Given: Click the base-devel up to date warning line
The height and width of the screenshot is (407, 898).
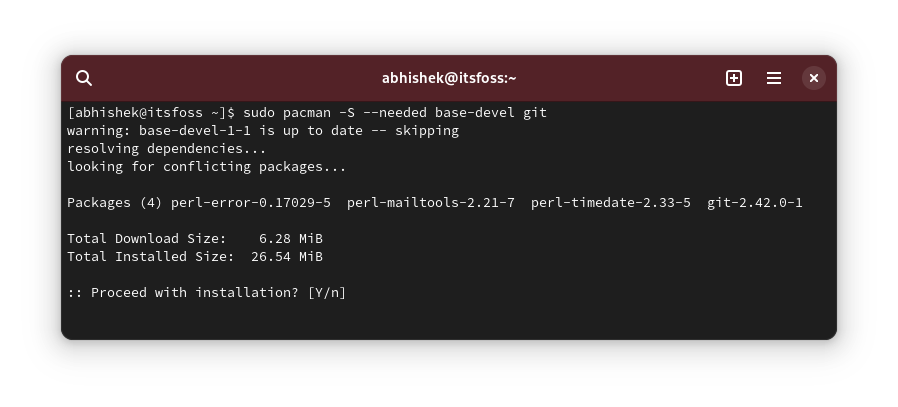Looking at the screenshot, I should point(263,131).
